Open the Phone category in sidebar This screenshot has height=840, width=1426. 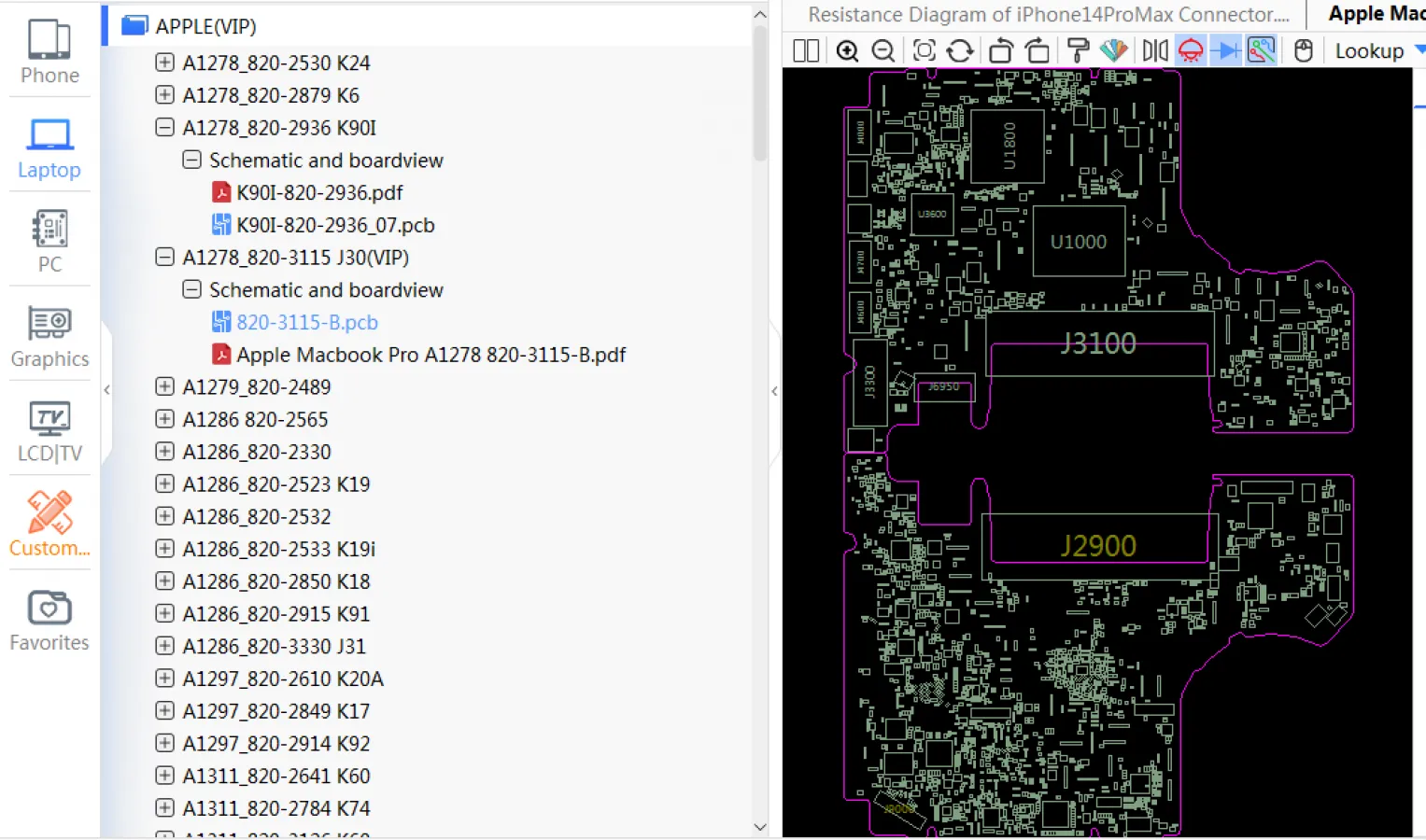click(x=49, y=52)
